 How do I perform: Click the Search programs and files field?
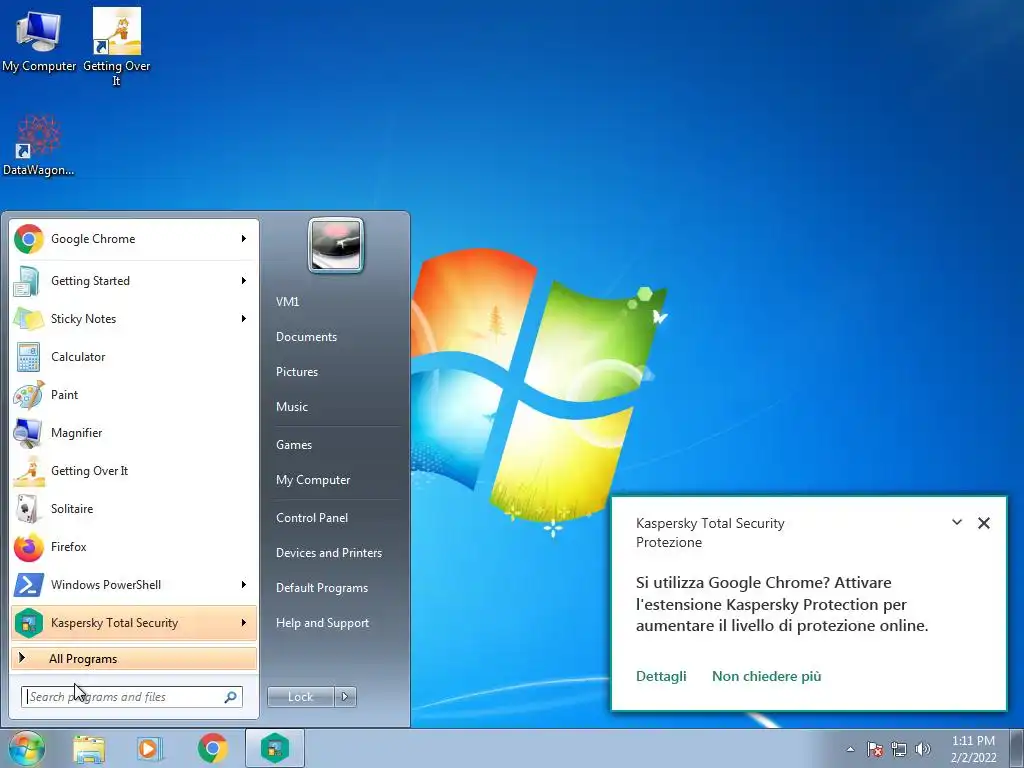pos(132,697)
